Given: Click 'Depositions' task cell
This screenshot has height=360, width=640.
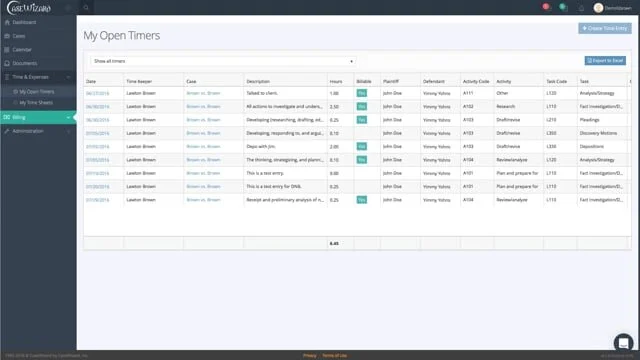Looking at the screenshot, I should coord(592,147).
